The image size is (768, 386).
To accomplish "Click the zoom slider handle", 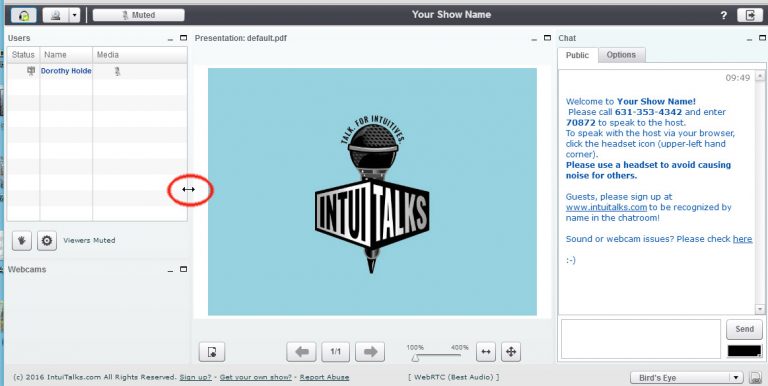I will (415, 358).
